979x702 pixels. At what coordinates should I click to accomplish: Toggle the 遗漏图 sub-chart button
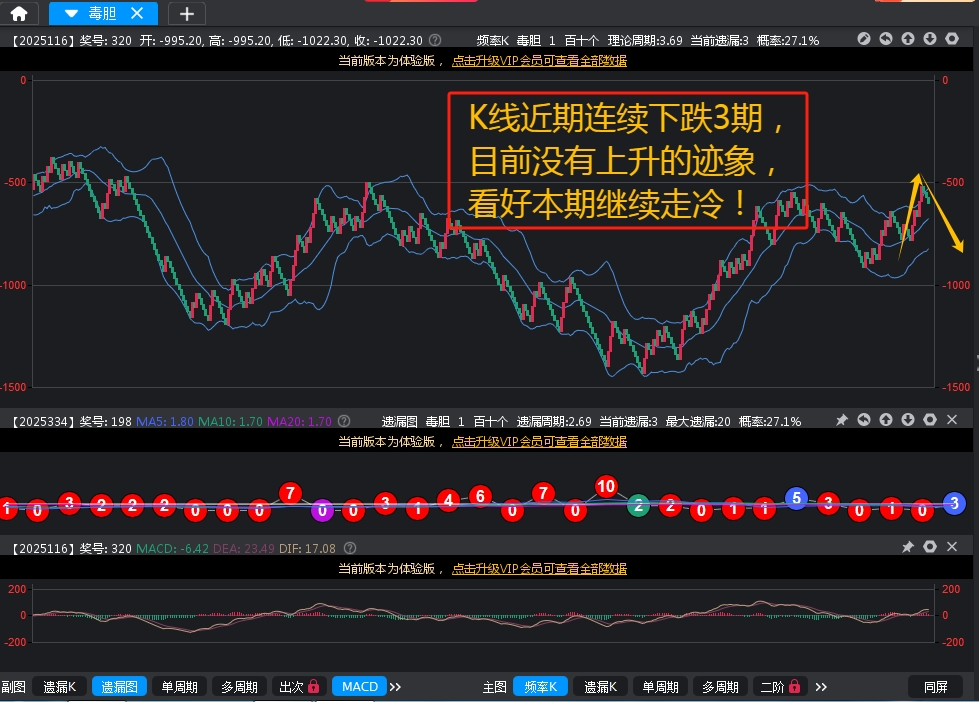pyautogui.click(x=119, y=686)
